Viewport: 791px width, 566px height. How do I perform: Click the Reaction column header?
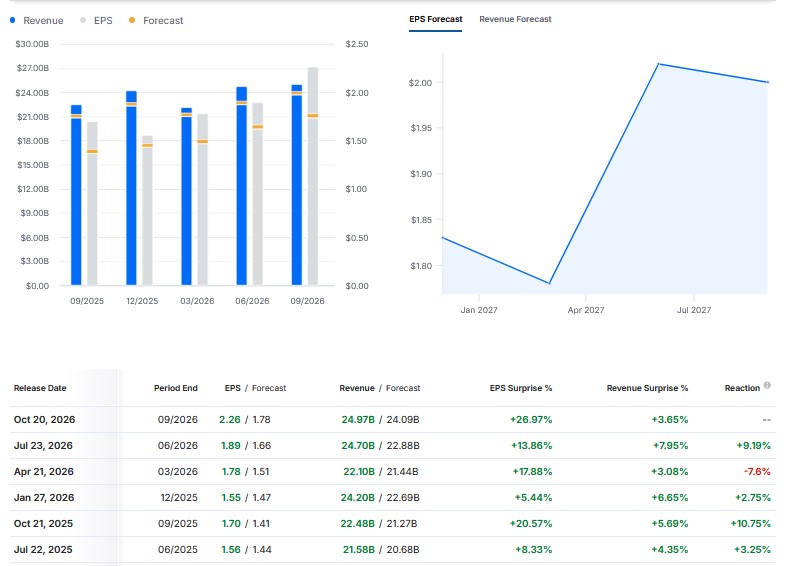pyautogui.click(x=742, y=388)
